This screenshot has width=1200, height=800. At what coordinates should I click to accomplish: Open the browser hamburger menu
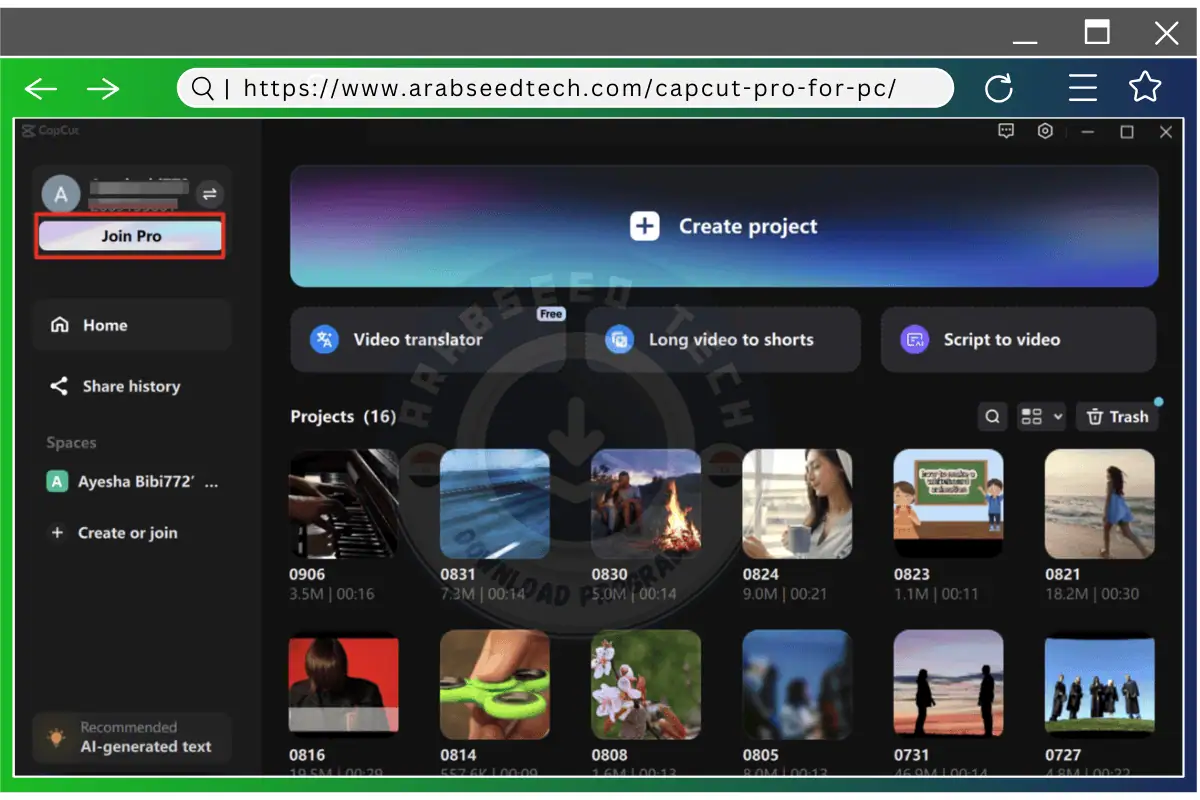(1083, 88)
